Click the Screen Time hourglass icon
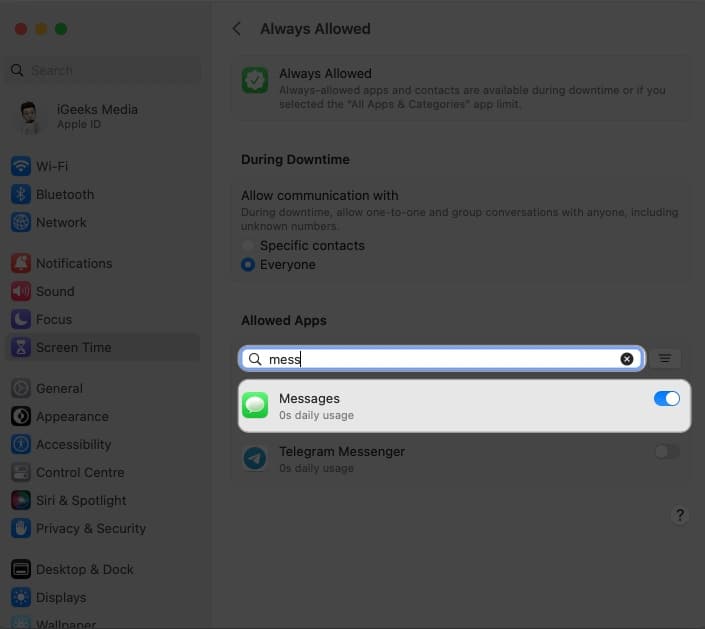705x629 pixels. [21, 347]
